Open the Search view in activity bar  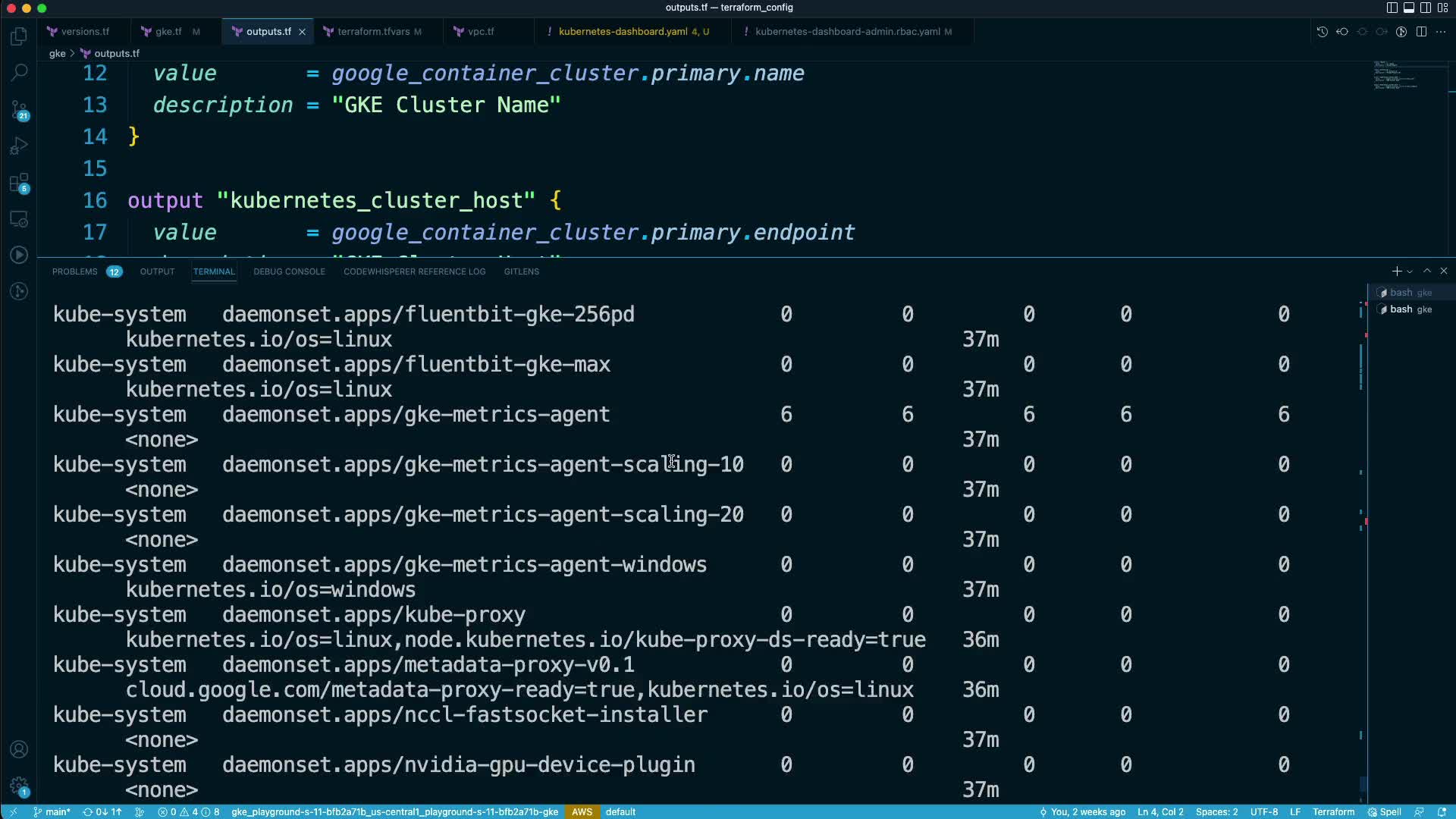coord(19,73)
